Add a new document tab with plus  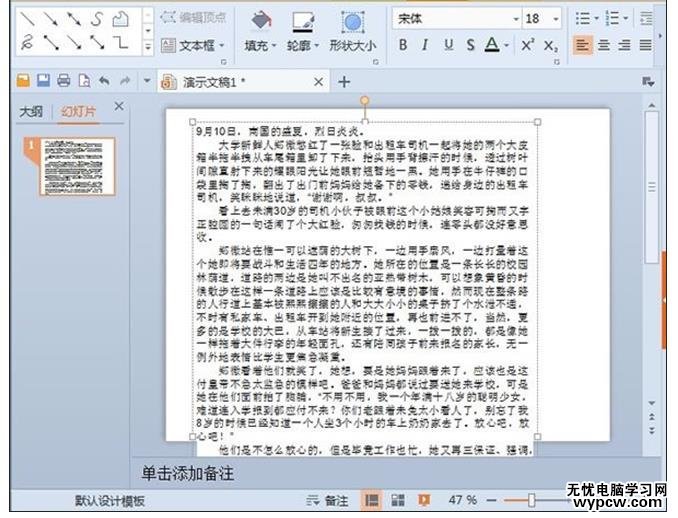pos(344,82)
